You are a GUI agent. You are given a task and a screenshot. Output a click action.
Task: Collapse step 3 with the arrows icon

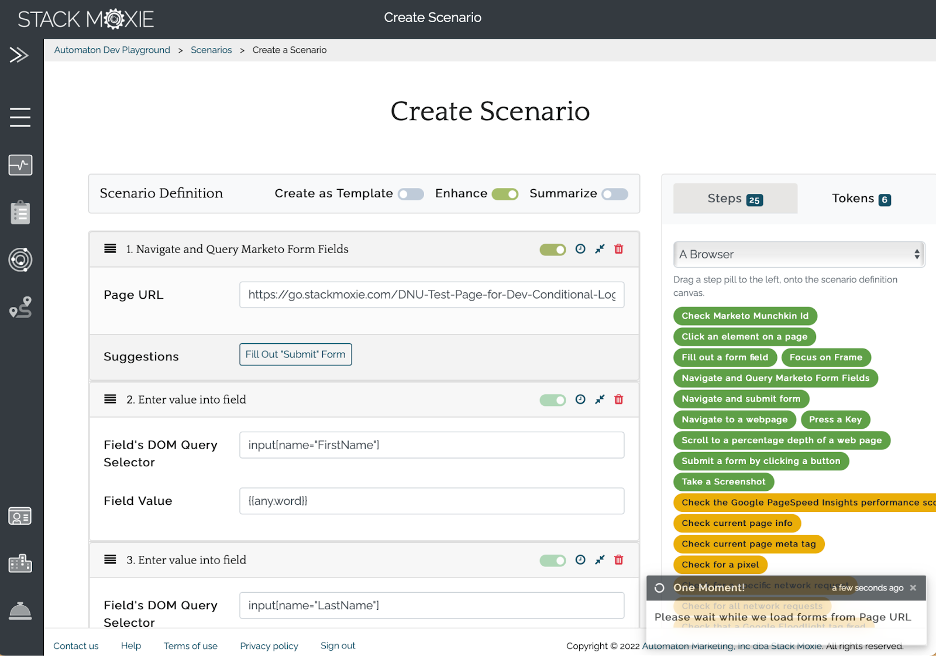click(600, 560)
